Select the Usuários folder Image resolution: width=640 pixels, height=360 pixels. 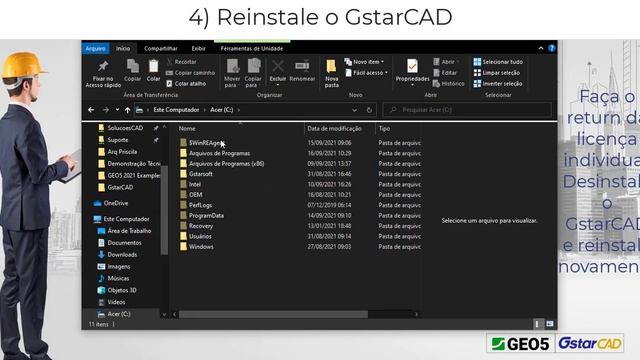click(x=200, y=236)
